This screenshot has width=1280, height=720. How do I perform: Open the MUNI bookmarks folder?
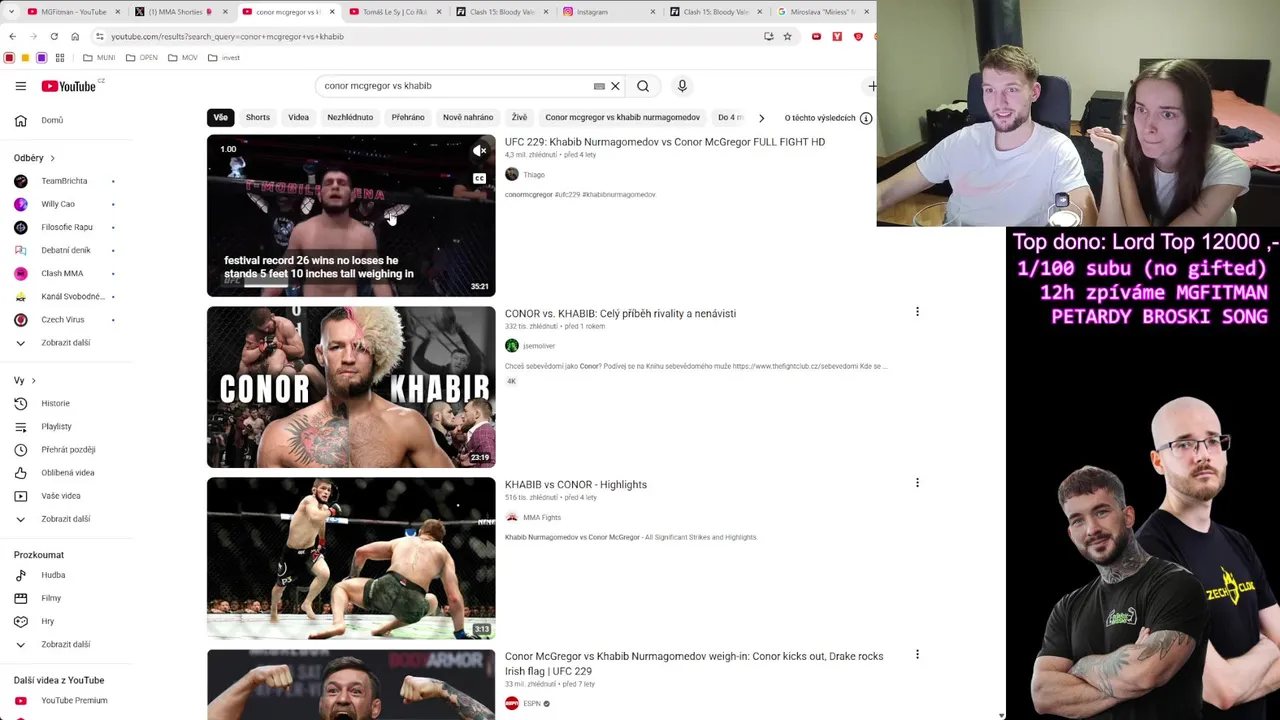(99, 58)
